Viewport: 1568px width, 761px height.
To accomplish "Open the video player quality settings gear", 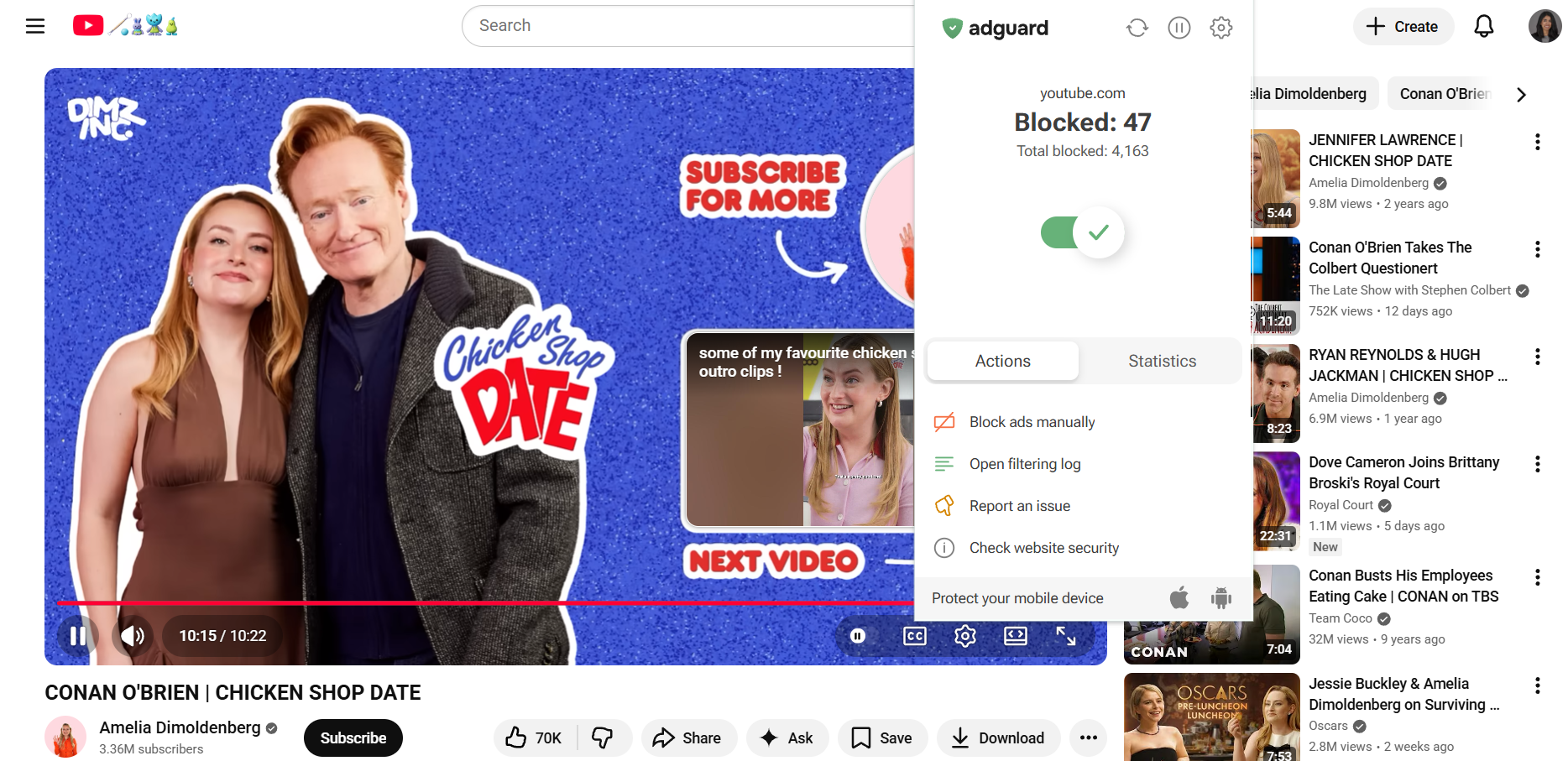I will click(965, 636).
